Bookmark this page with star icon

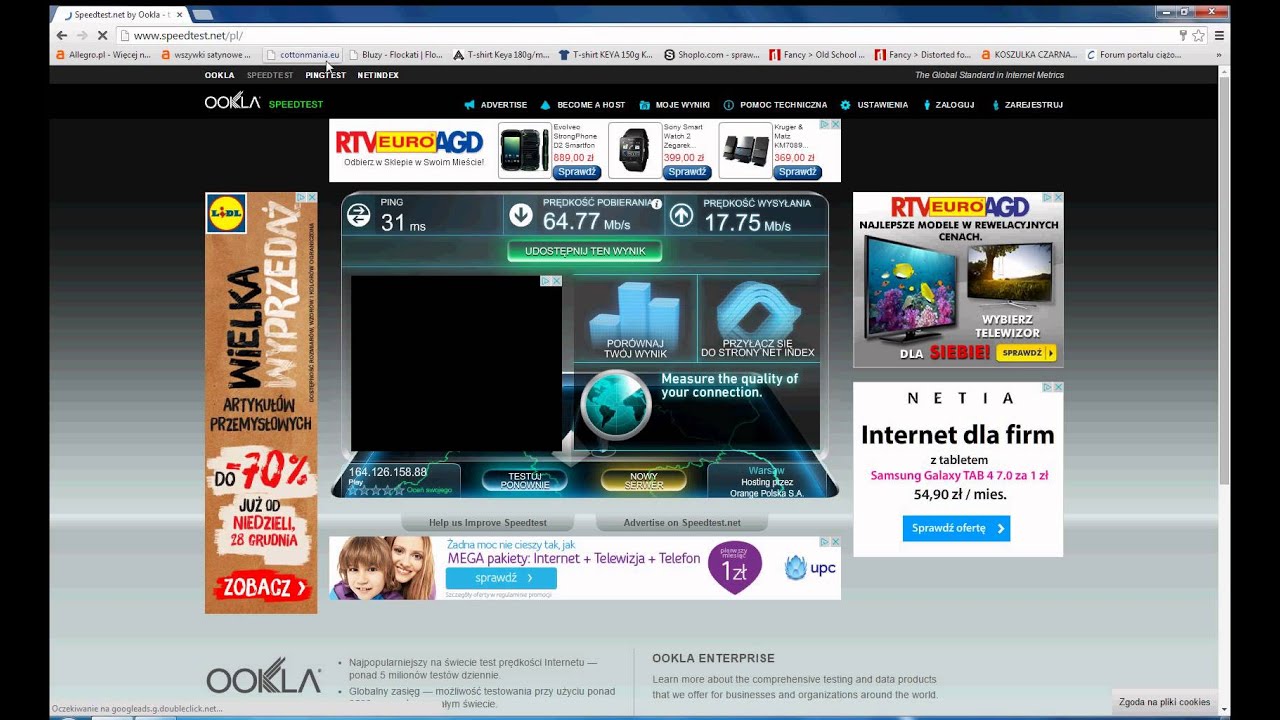(1198, 35)
